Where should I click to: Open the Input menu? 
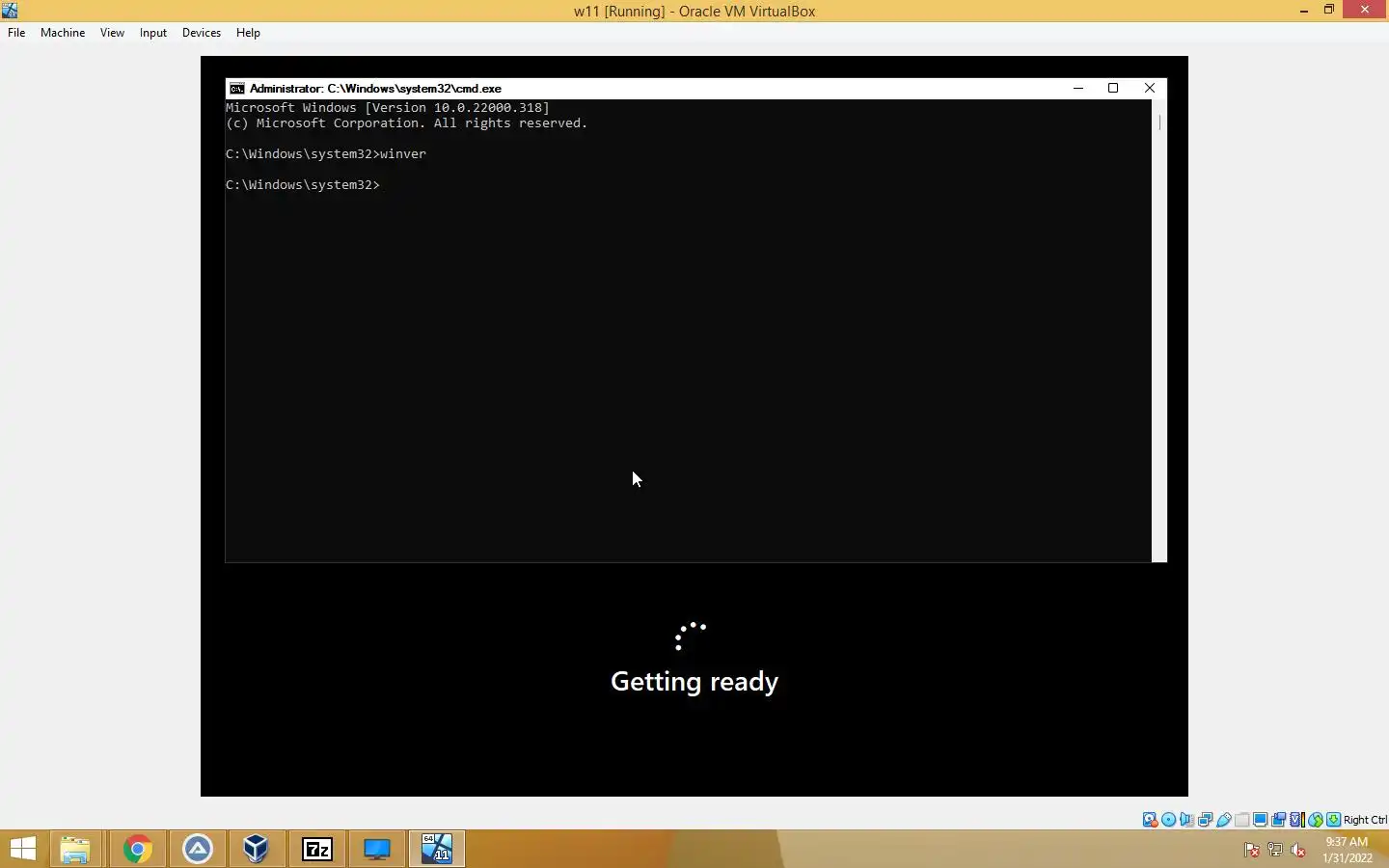[153, 33]
